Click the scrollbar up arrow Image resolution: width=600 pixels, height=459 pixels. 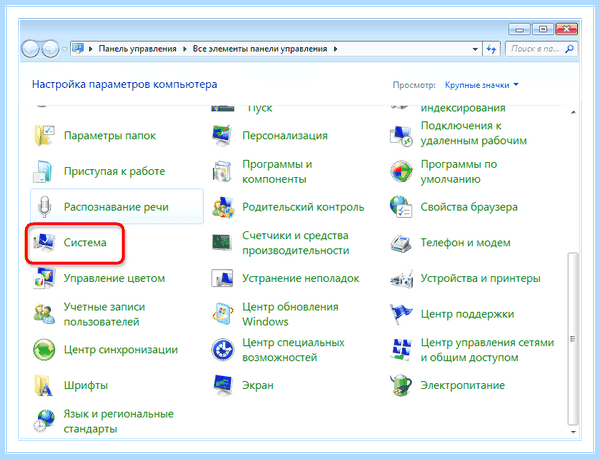(x=573, y=112)
